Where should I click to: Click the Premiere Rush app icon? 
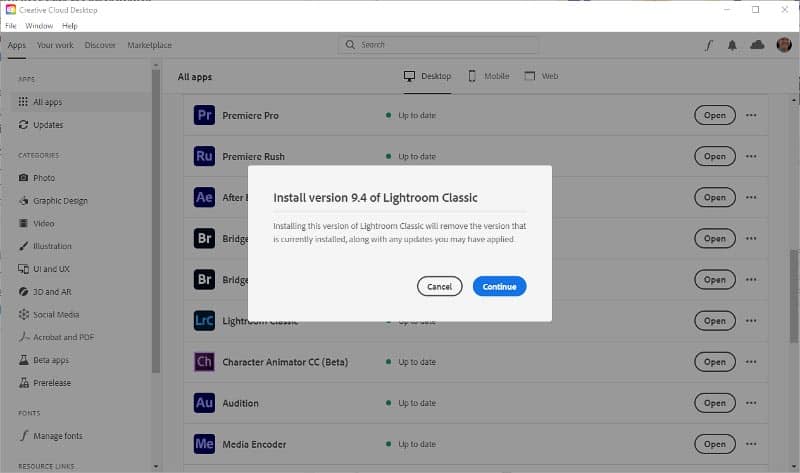point(204,156)
